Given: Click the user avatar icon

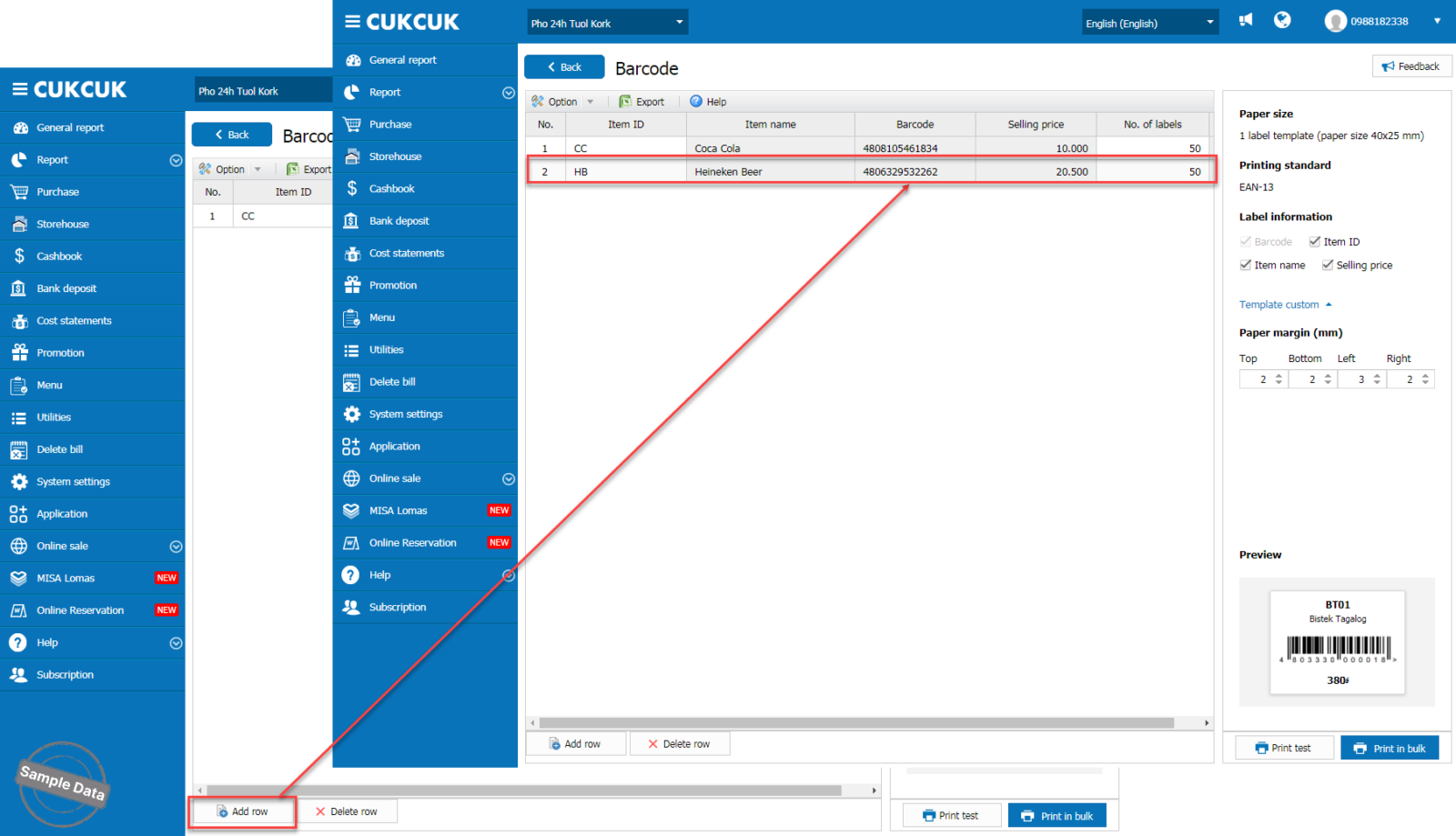Looking at the screenshot, I should (x=1335, y=21).
